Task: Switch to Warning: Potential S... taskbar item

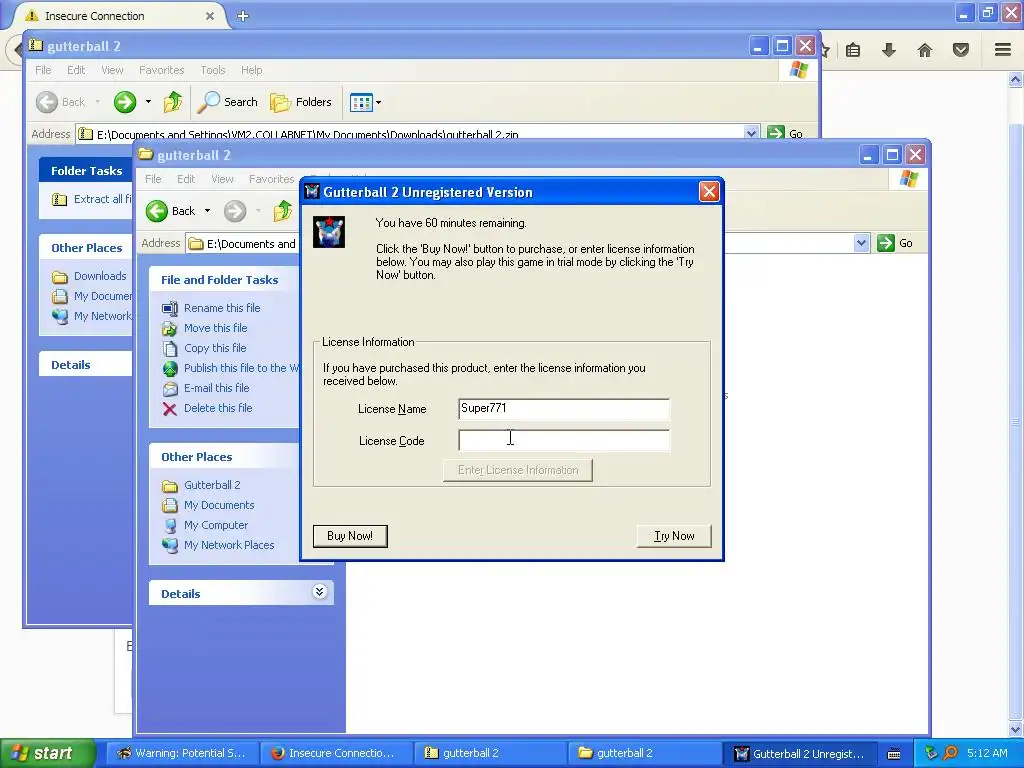Action: (182, 754)
